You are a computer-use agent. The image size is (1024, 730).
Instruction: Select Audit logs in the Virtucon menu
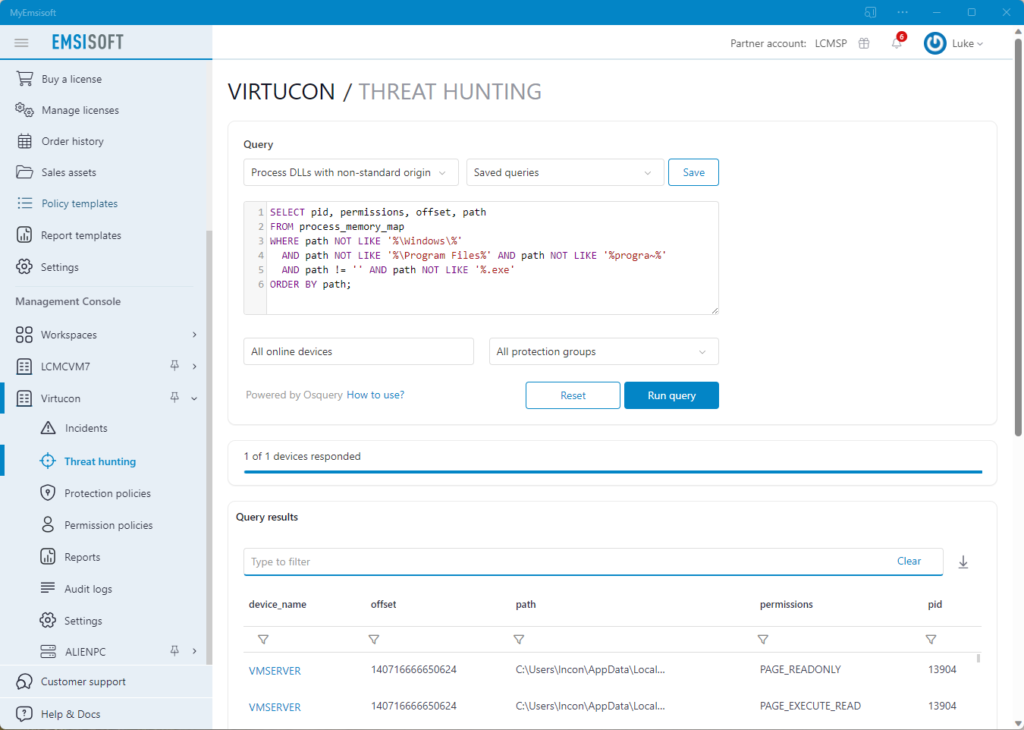coord(85,588)
